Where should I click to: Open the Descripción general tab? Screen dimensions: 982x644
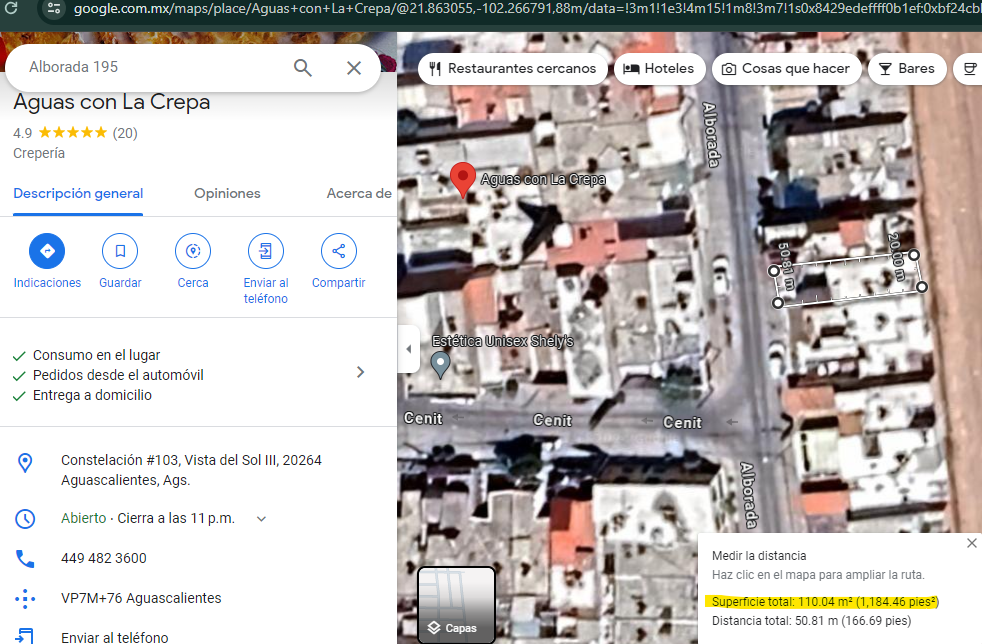point(78,194)
